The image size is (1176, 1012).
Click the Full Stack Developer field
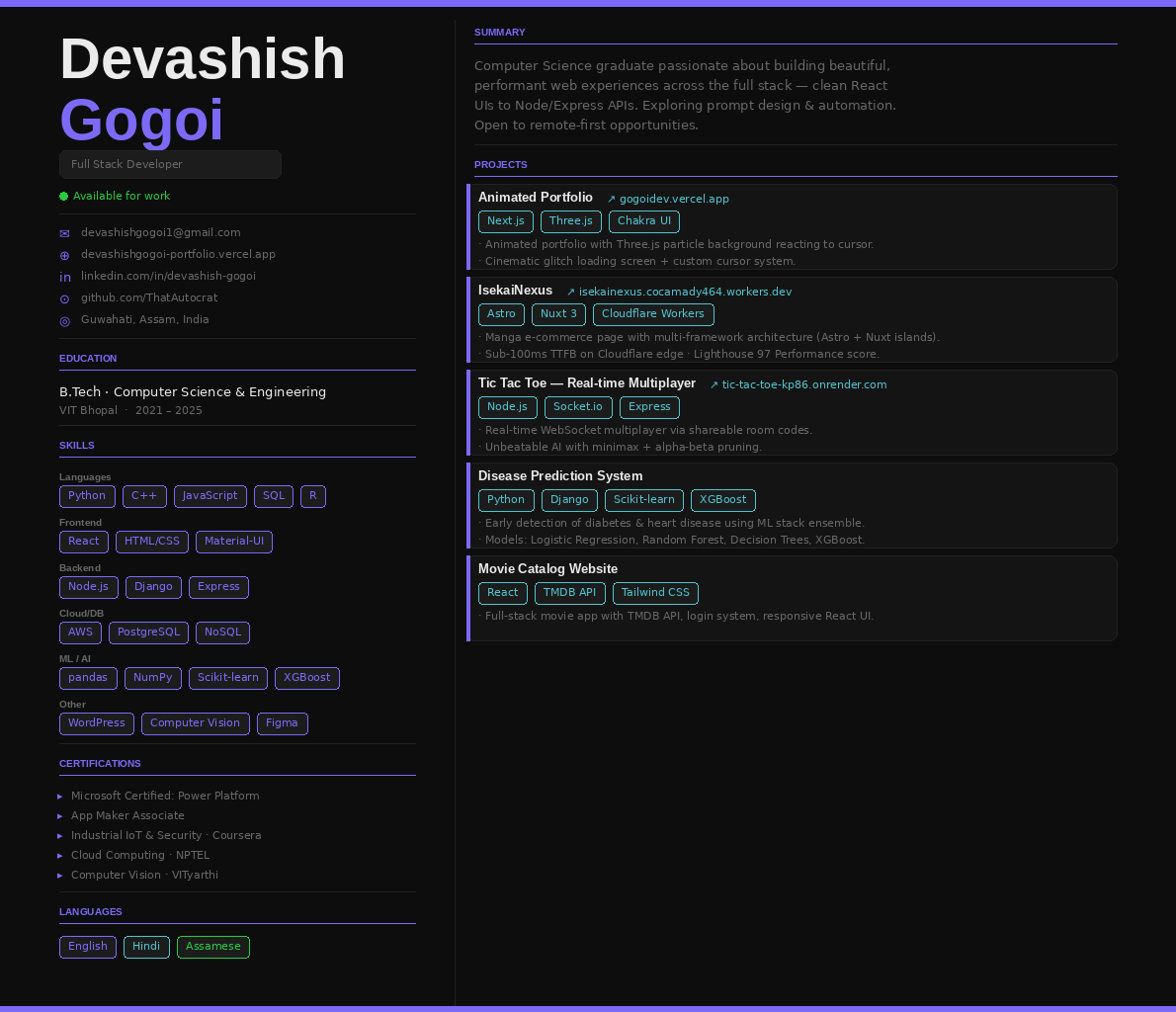170,164
